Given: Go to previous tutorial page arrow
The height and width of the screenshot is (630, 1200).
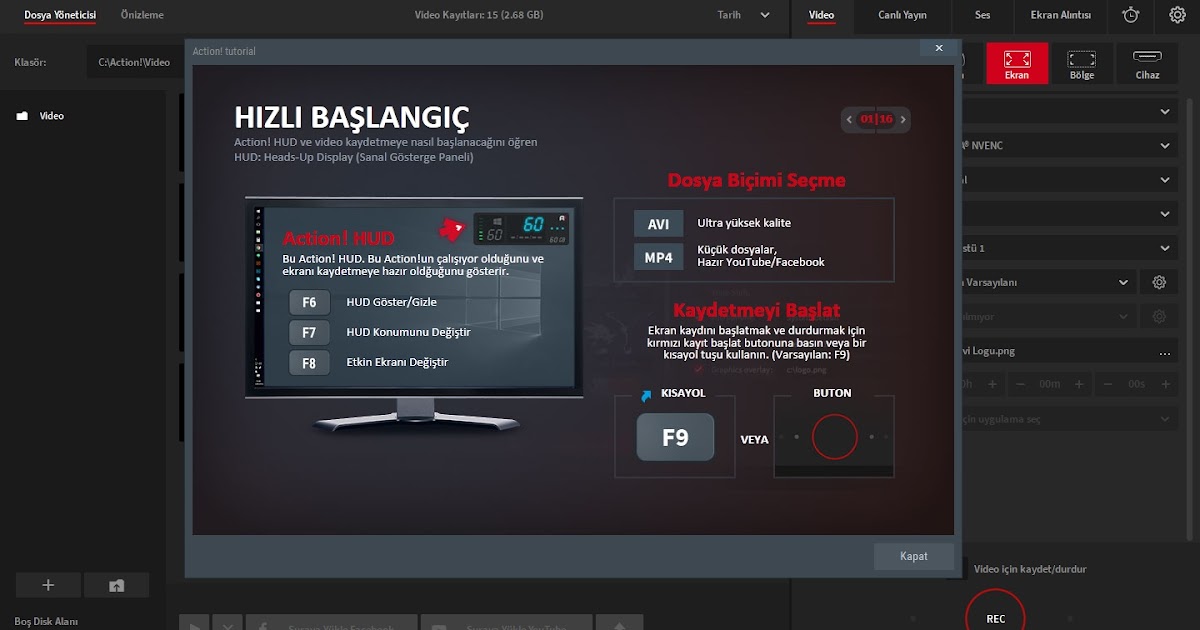Looking at the screenshot, I should pos(849,119).
